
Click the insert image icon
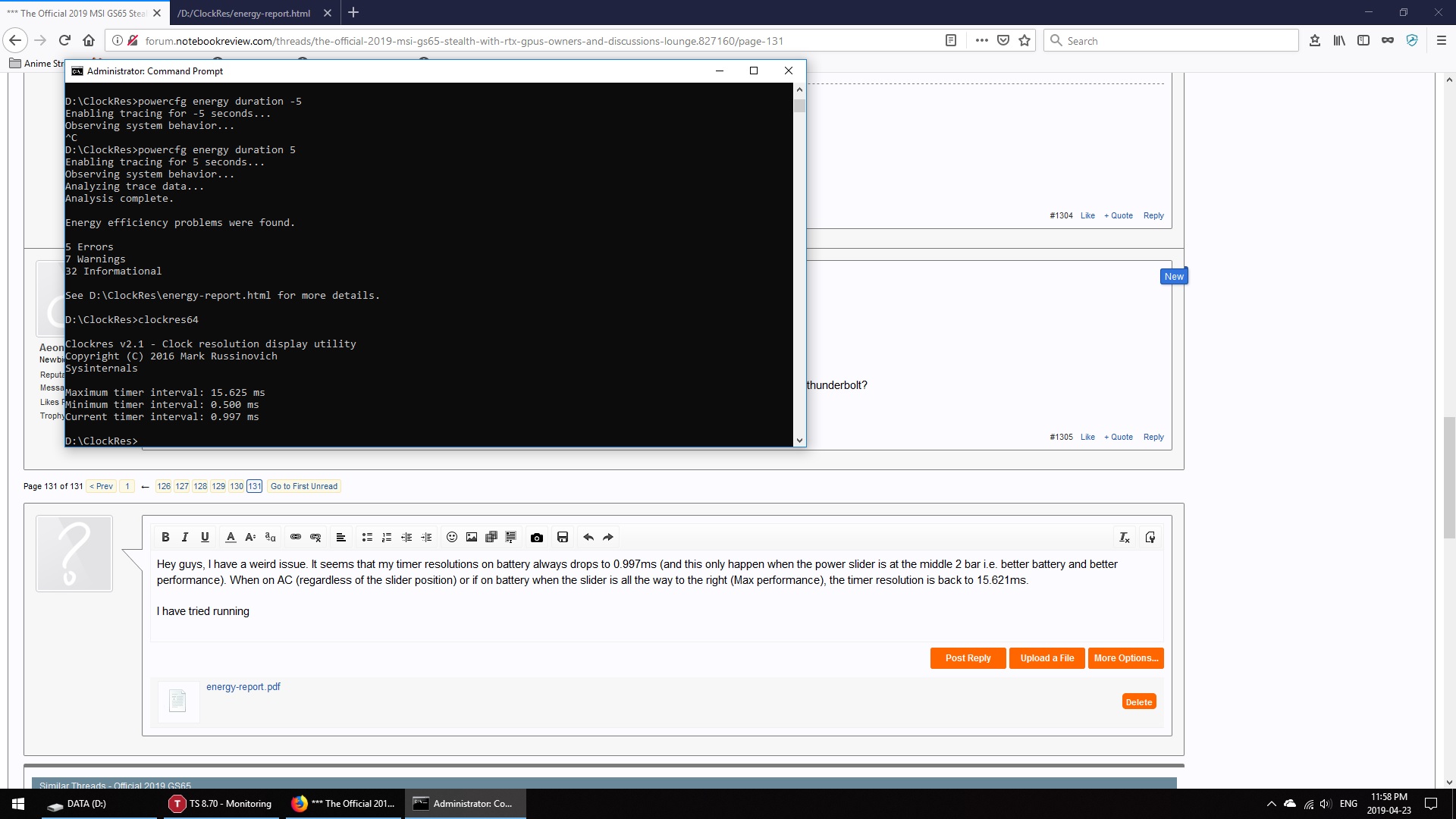(x=472, y=537)
